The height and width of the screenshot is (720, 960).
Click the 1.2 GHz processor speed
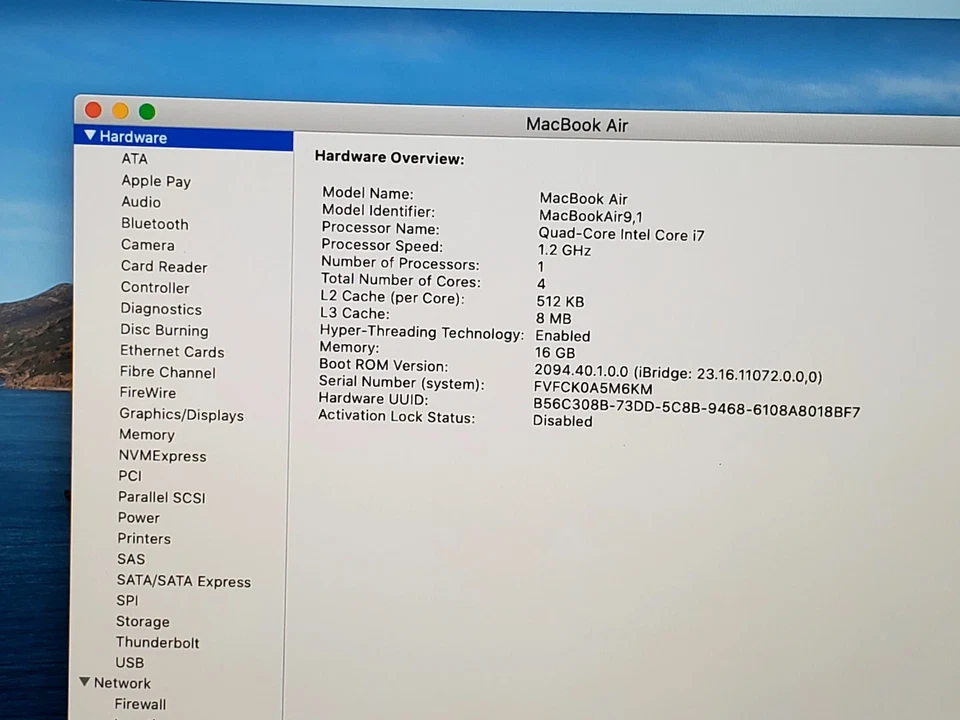[564, 250]
